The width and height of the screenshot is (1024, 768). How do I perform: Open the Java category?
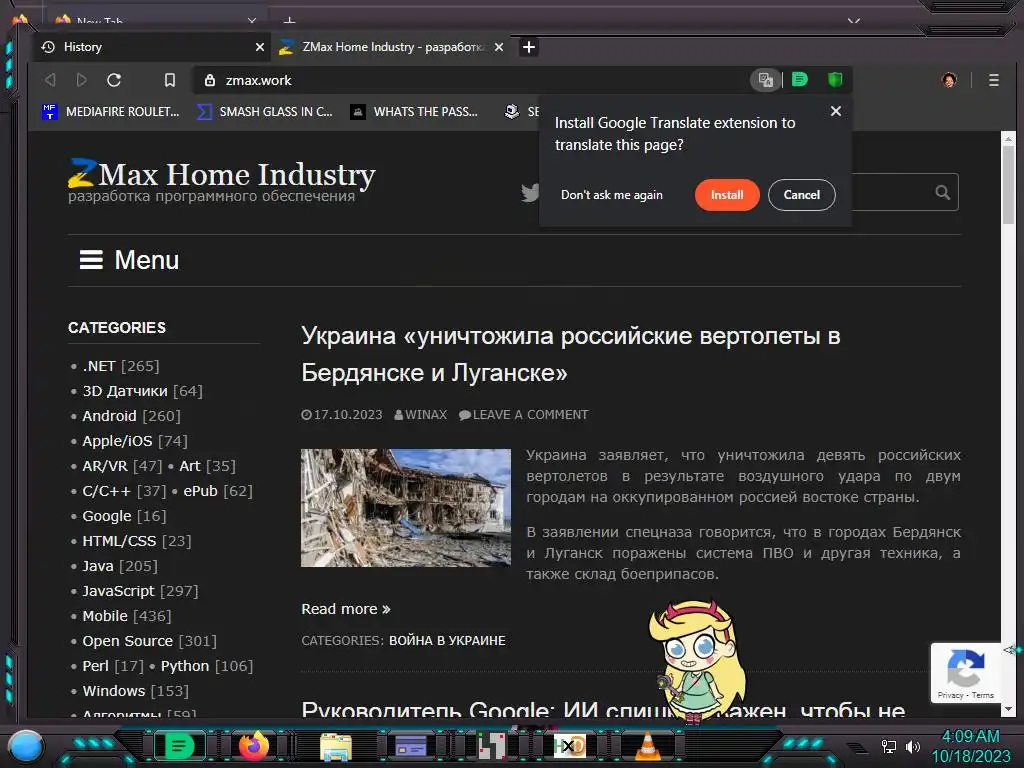pyautogui.click(x=98, y=566)
